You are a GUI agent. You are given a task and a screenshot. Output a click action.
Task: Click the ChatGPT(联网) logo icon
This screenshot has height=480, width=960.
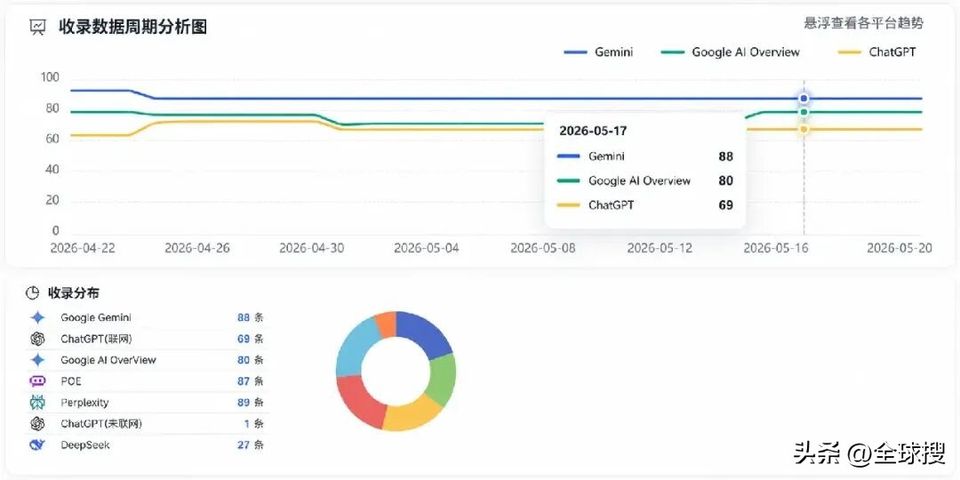point(38,339)
